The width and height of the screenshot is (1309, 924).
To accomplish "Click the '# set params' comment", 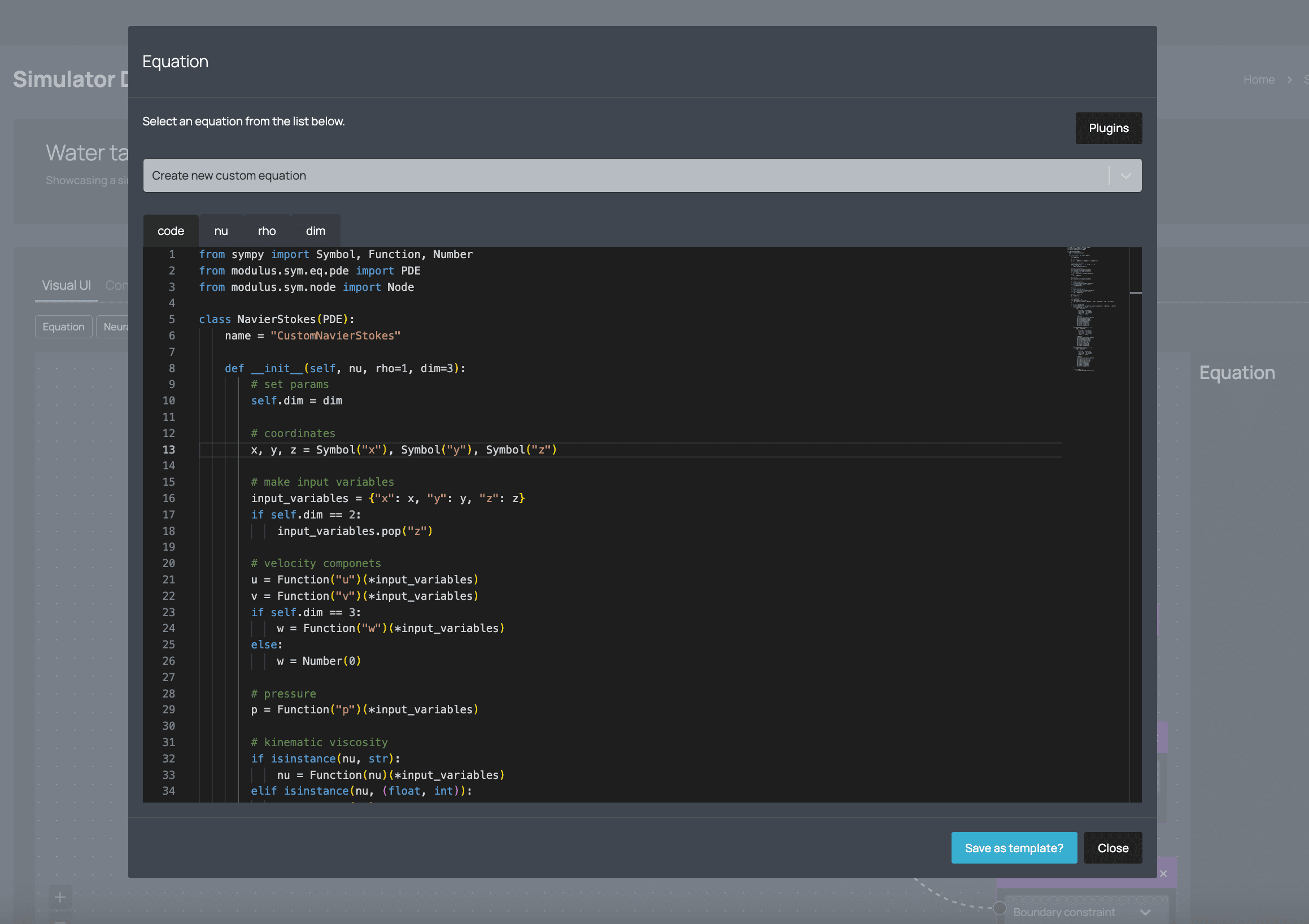I will 290,384.
